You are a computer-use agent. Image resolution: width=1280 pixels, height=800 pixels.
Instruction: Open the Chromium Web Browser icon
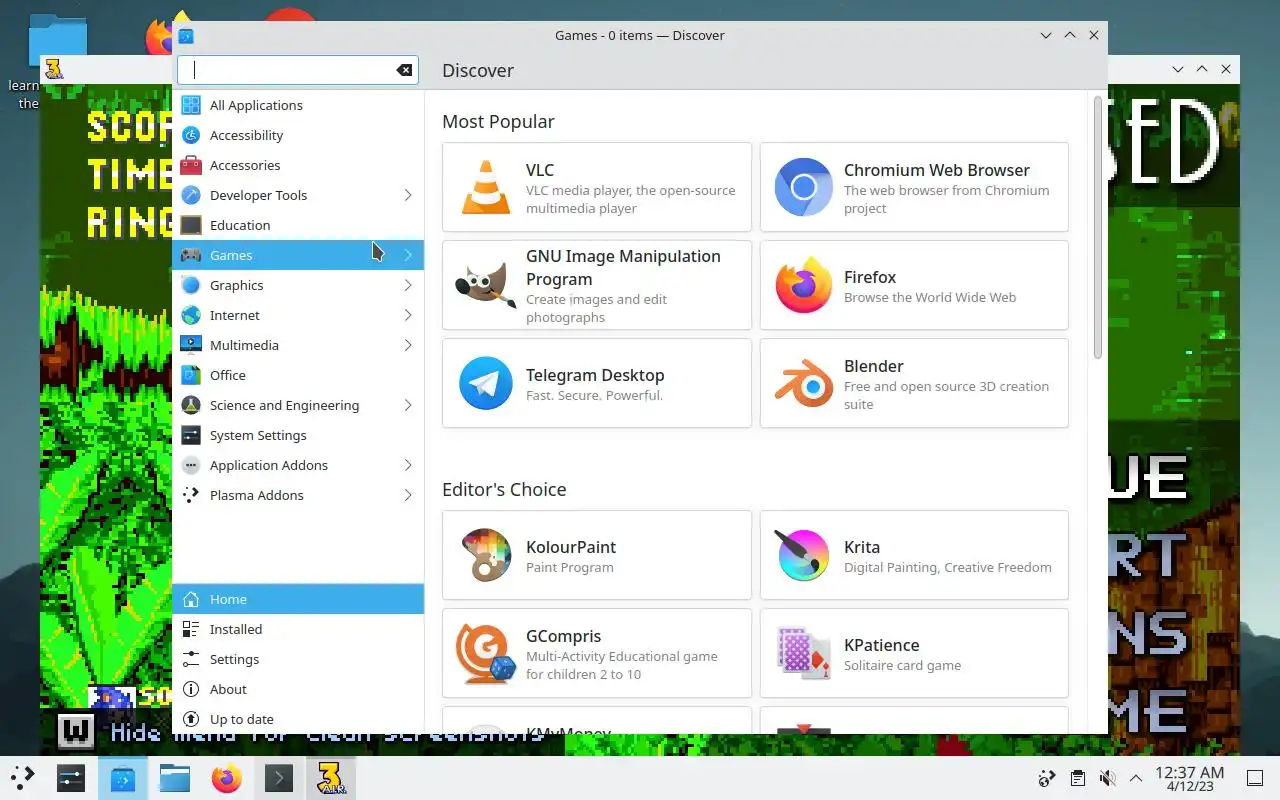pyautogui.click(x=803, y=187)
